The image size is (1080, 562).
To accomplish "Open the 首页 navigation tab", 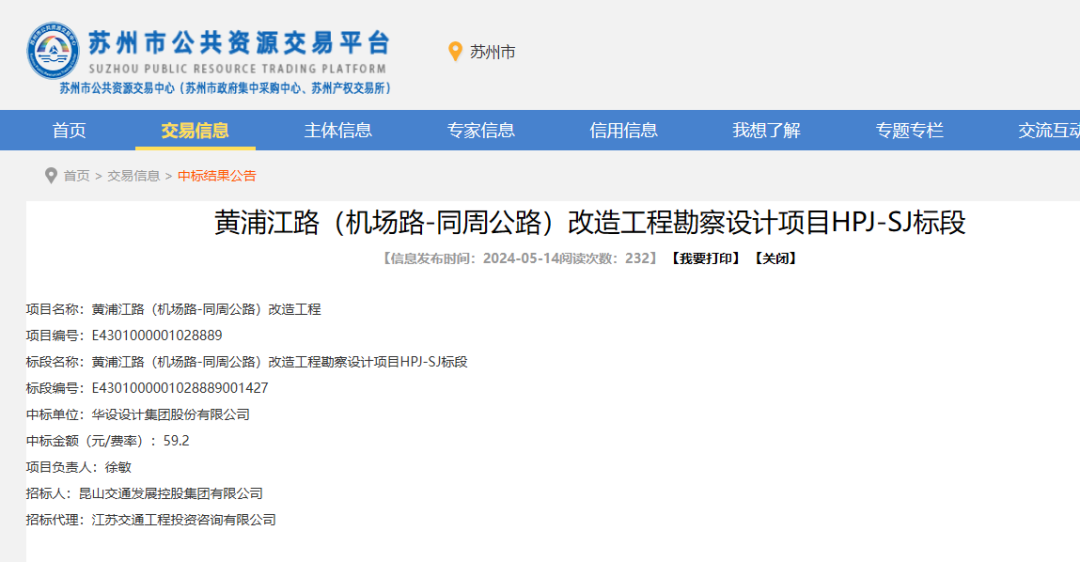I will click(69, 130).
